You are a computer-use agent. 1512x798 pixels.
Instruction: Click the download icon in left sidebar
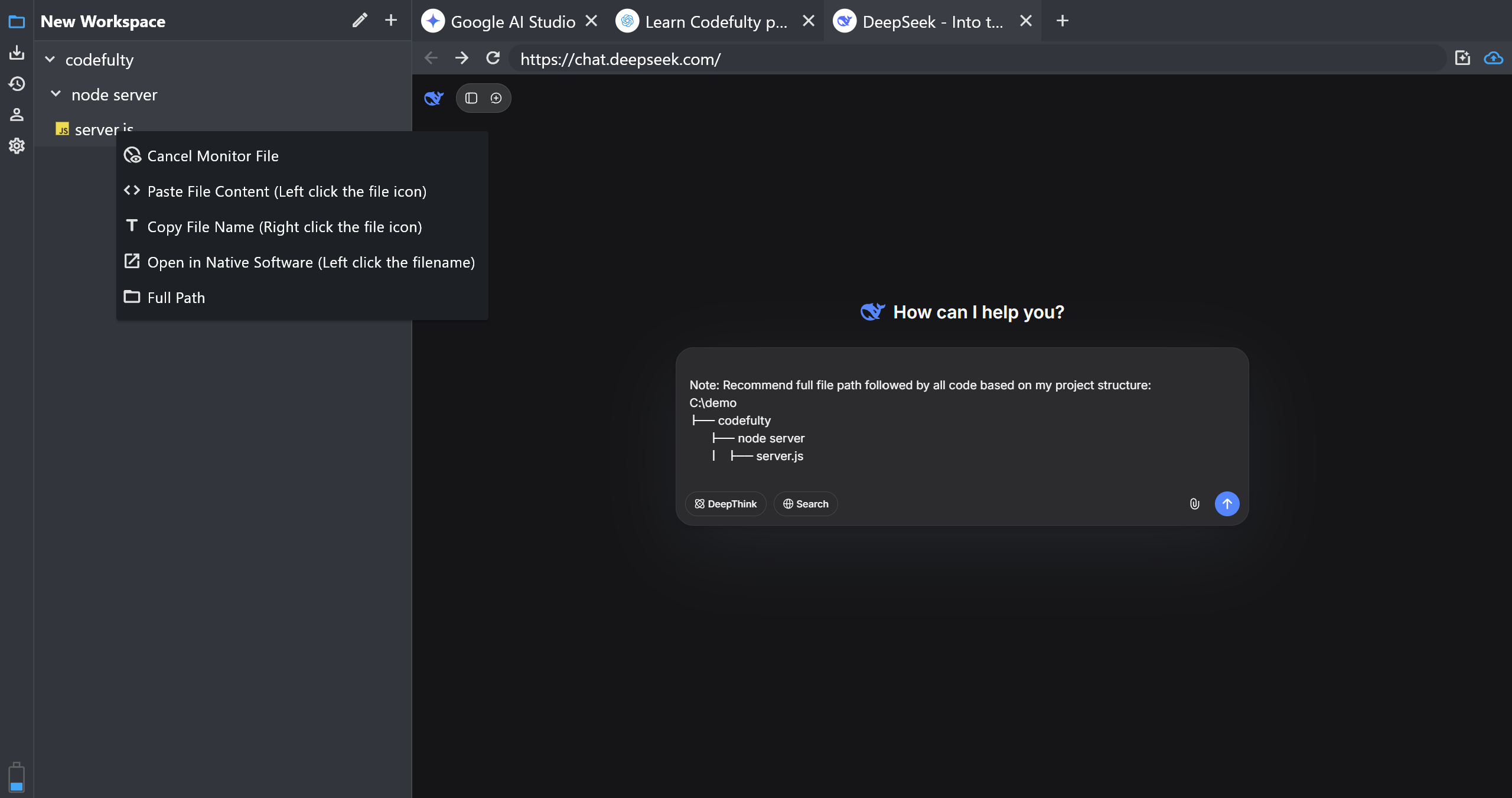pyautogui.click(x=17, y=53)
